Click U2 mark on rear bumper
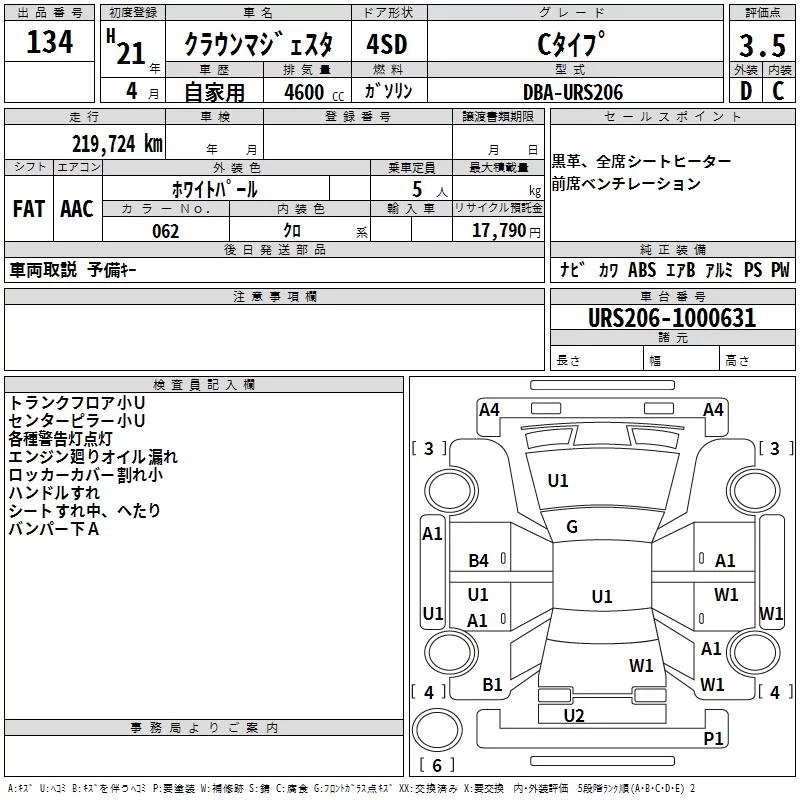Screen dimensions: 800x800 point(574,716)
